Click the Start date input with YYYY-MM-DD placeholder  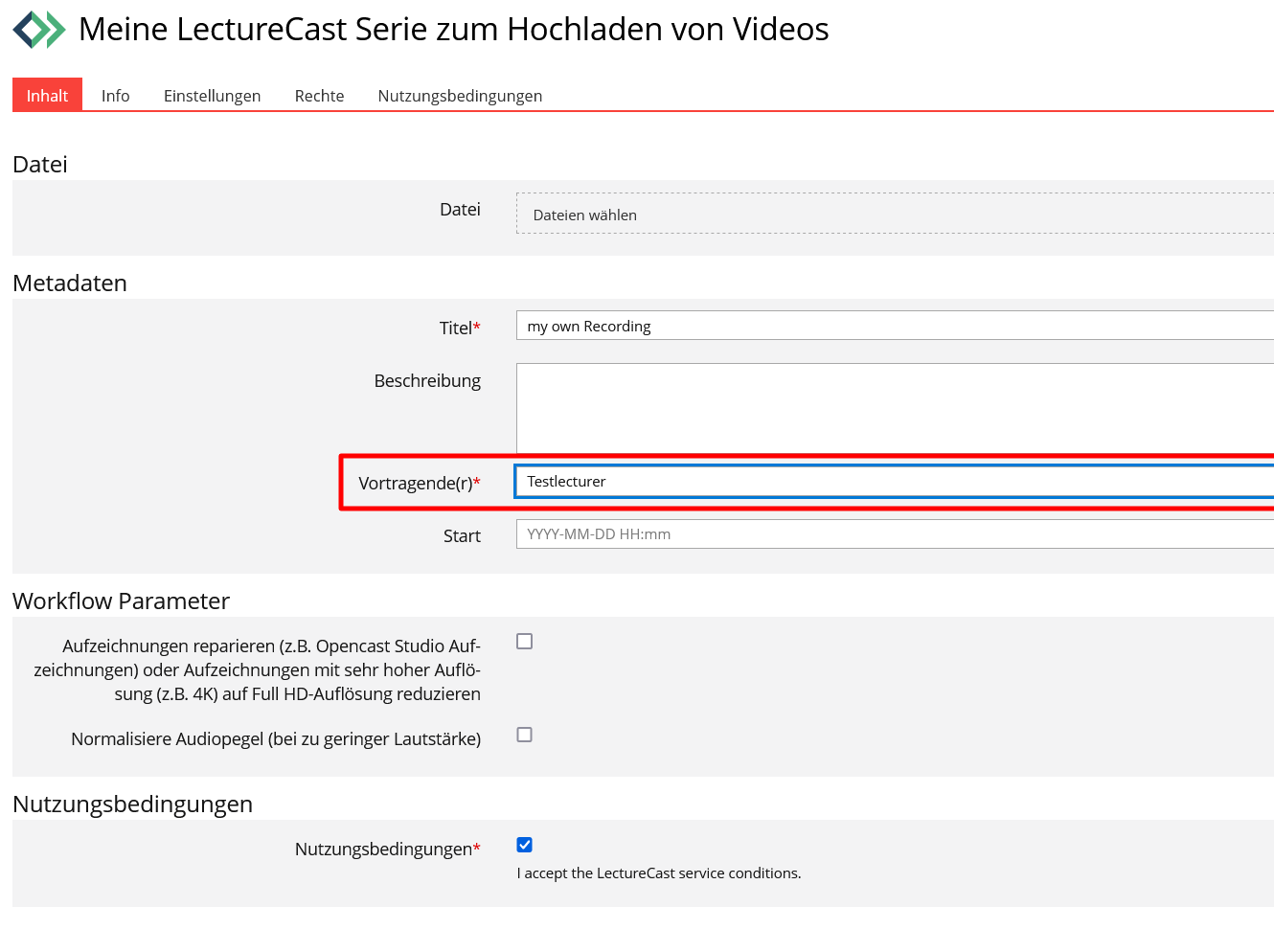tap(718, 533)
